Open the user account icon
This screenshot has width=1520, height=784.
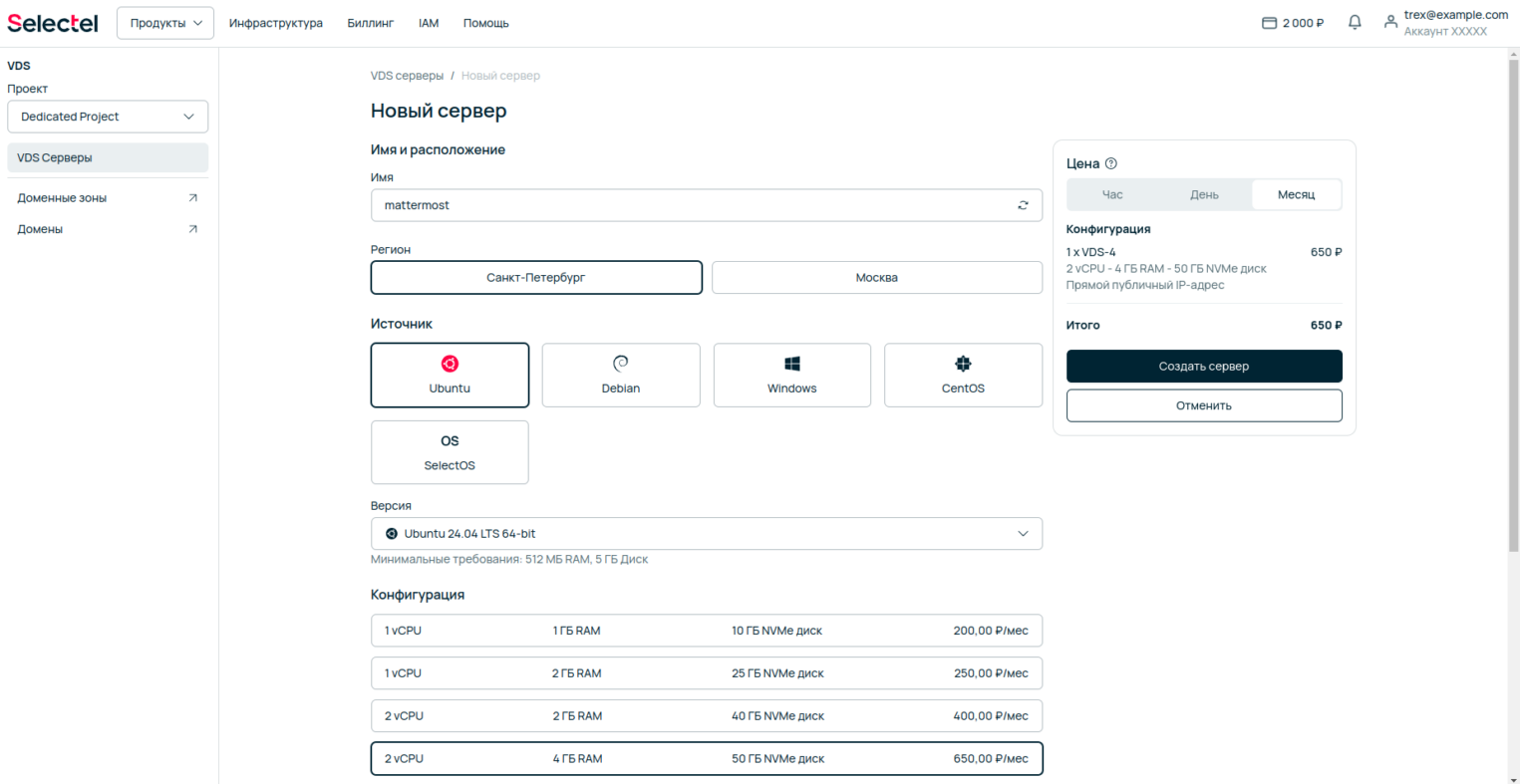coord(1390,22)
